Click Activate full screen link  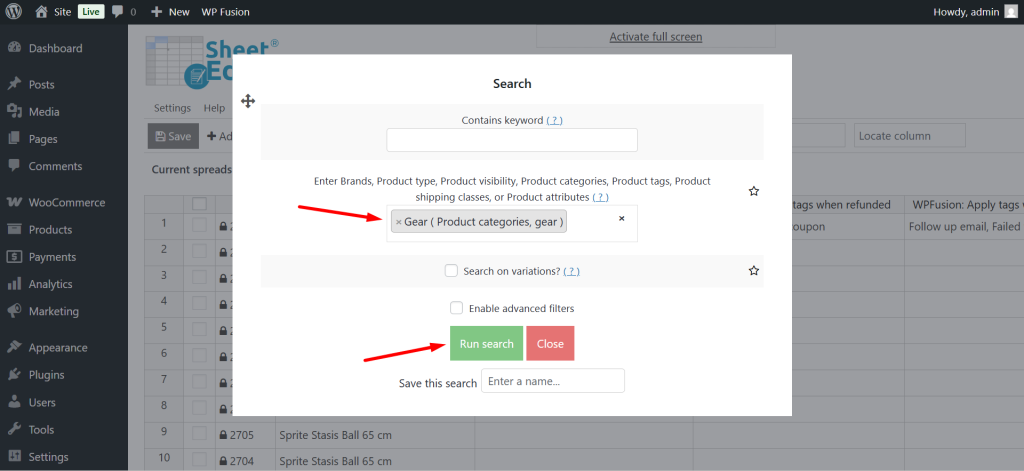(x=656, y=37)
